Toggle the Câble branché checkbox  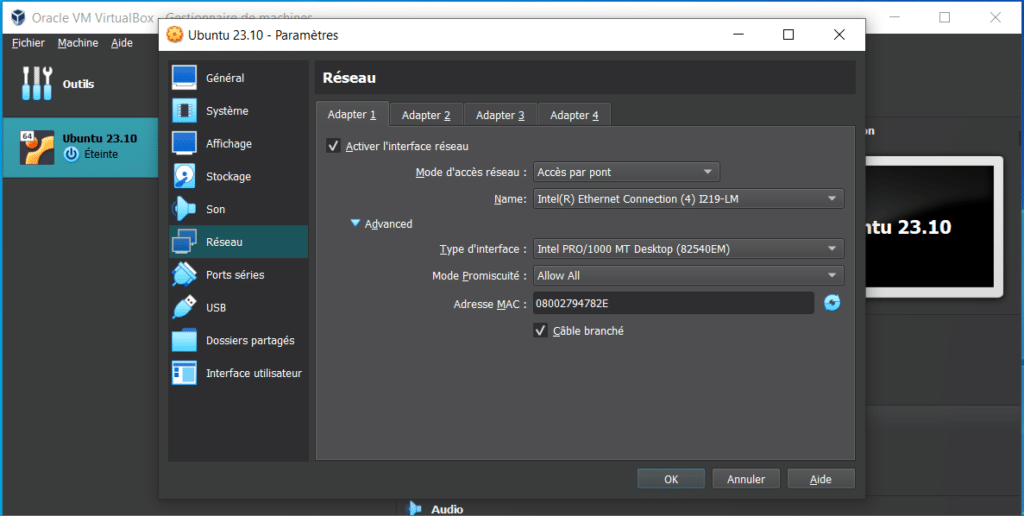coord(540,331)
